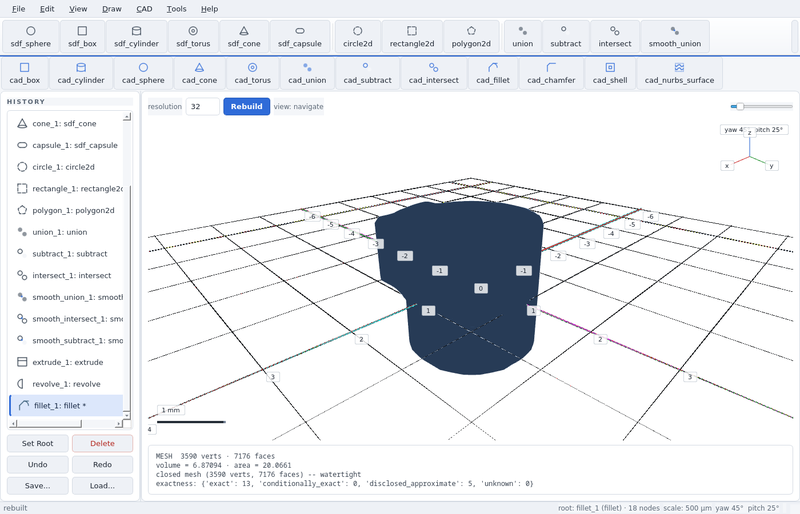The height and width of the screenshot is (514, 800).
Task: Open the Edit menu
Action: click(x=47, y=9)
